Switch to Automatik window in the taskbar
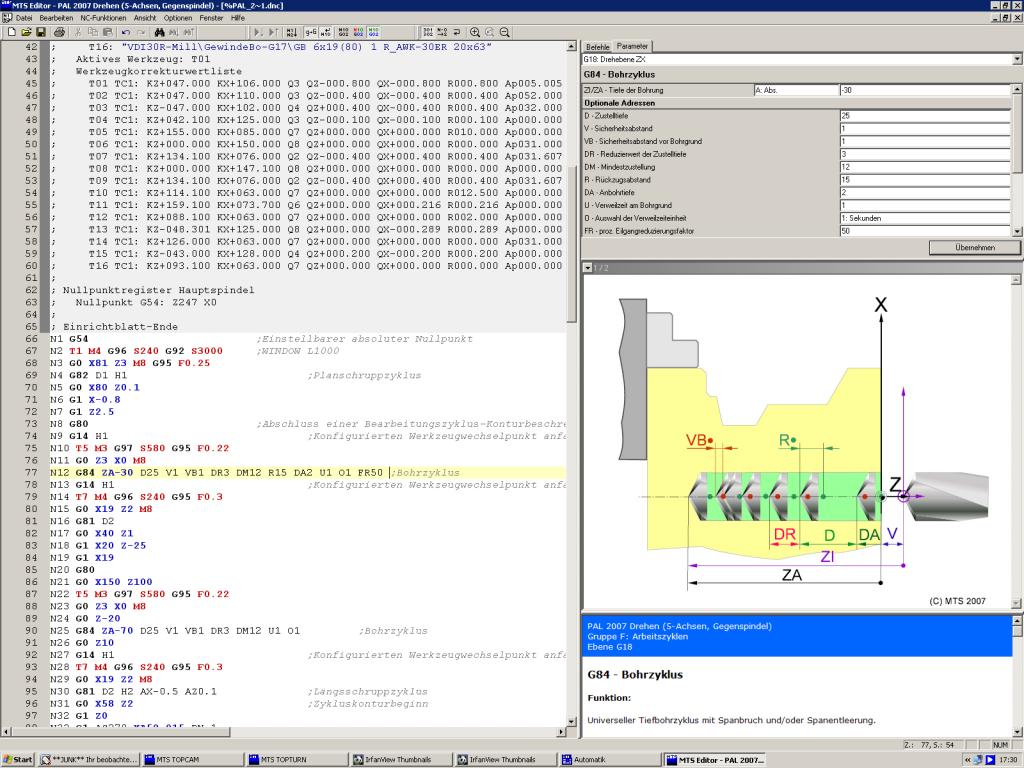The height and width of the screenshot is (768, 1024). tap(610, 760)
